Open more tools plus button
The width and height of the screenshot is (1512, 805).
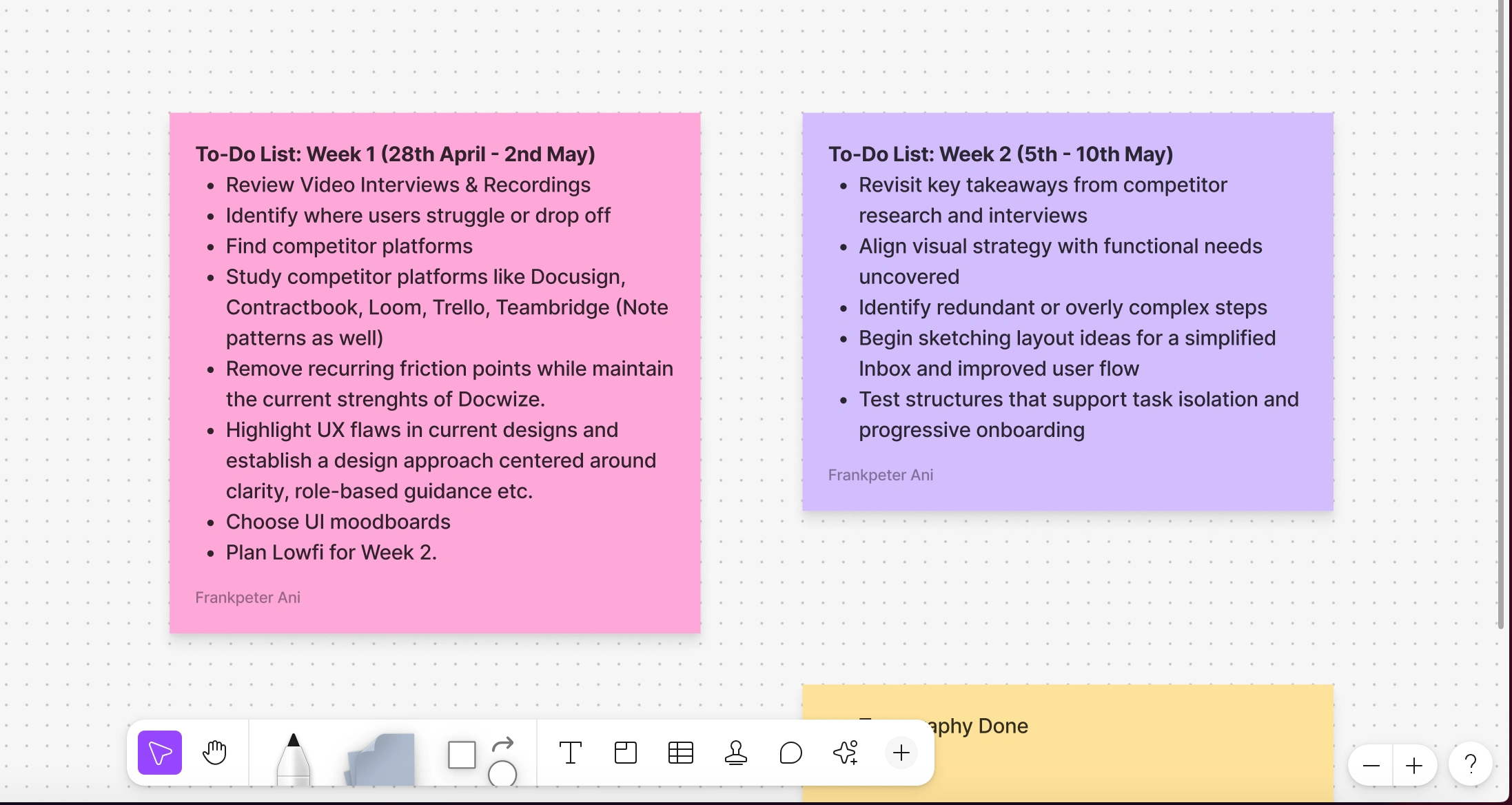point(901,753)
